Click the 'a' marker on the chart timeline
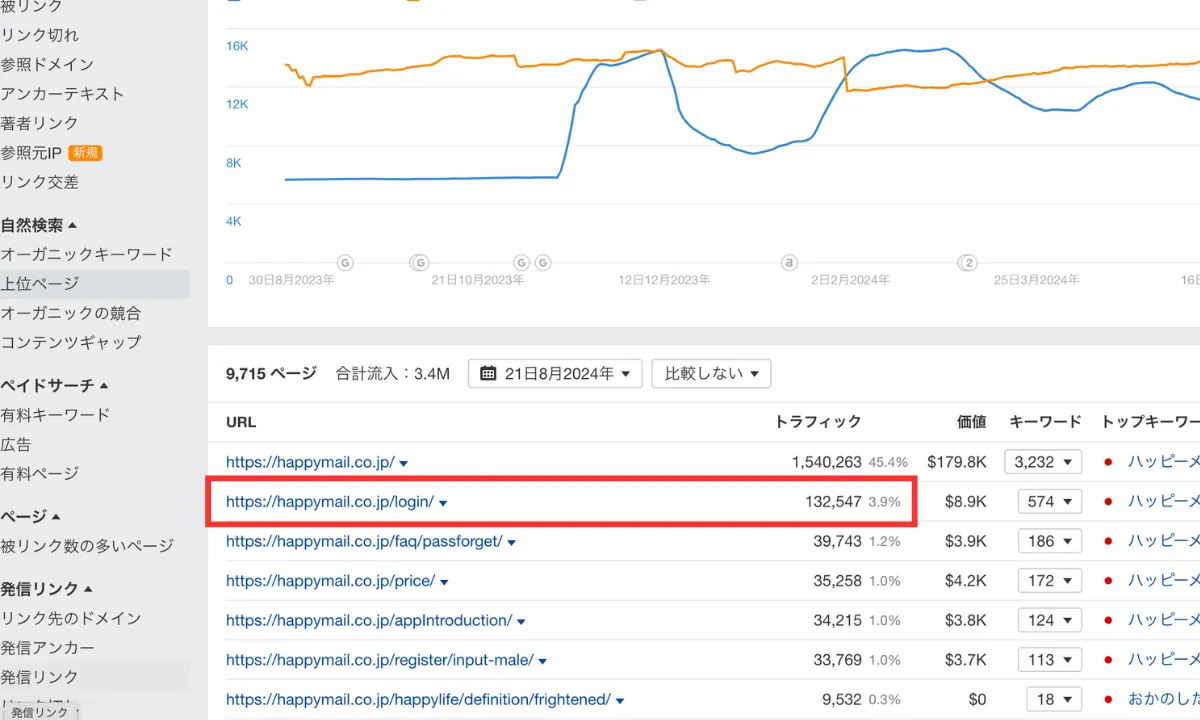The height and width of the screenshot is (720, 1200). click(789, 262)
